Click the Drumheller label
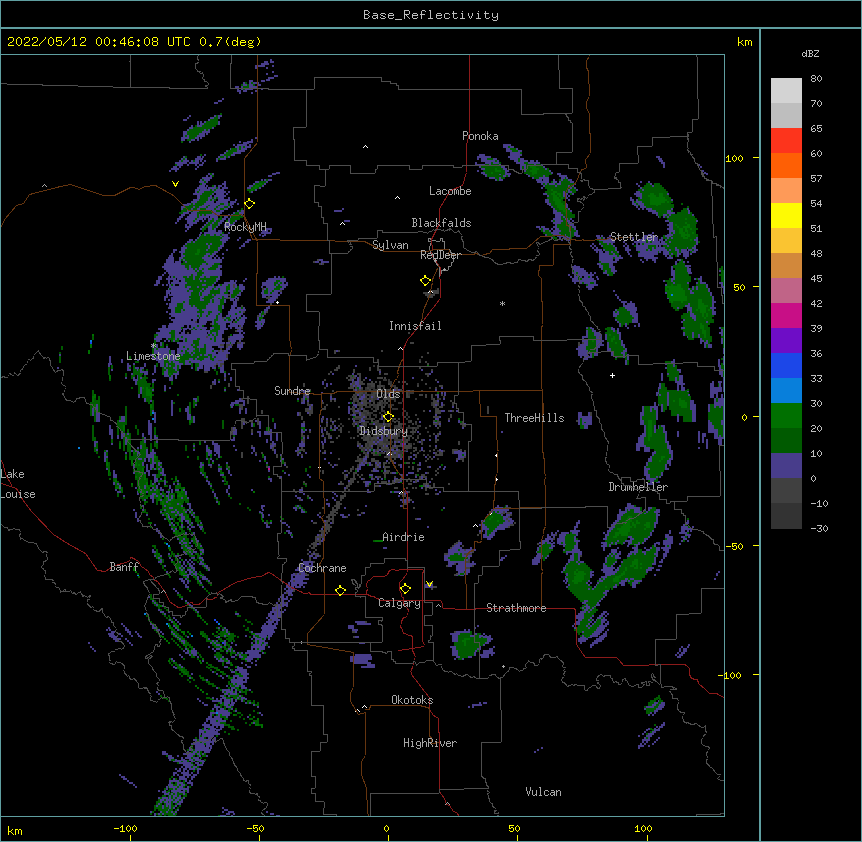The height and width of the screenshot is (842, 862). (x=638, y=487)
